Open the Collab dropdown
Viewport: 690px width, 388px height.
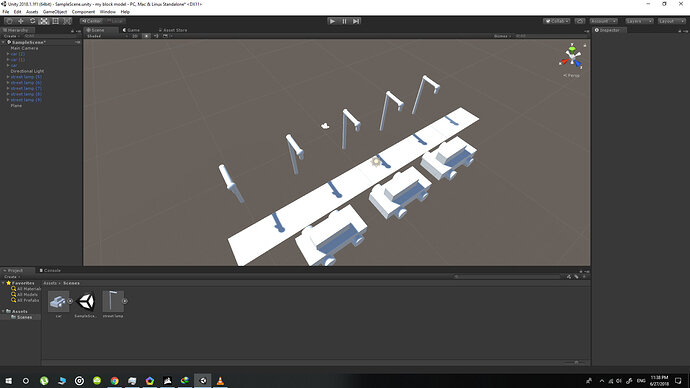557,21
